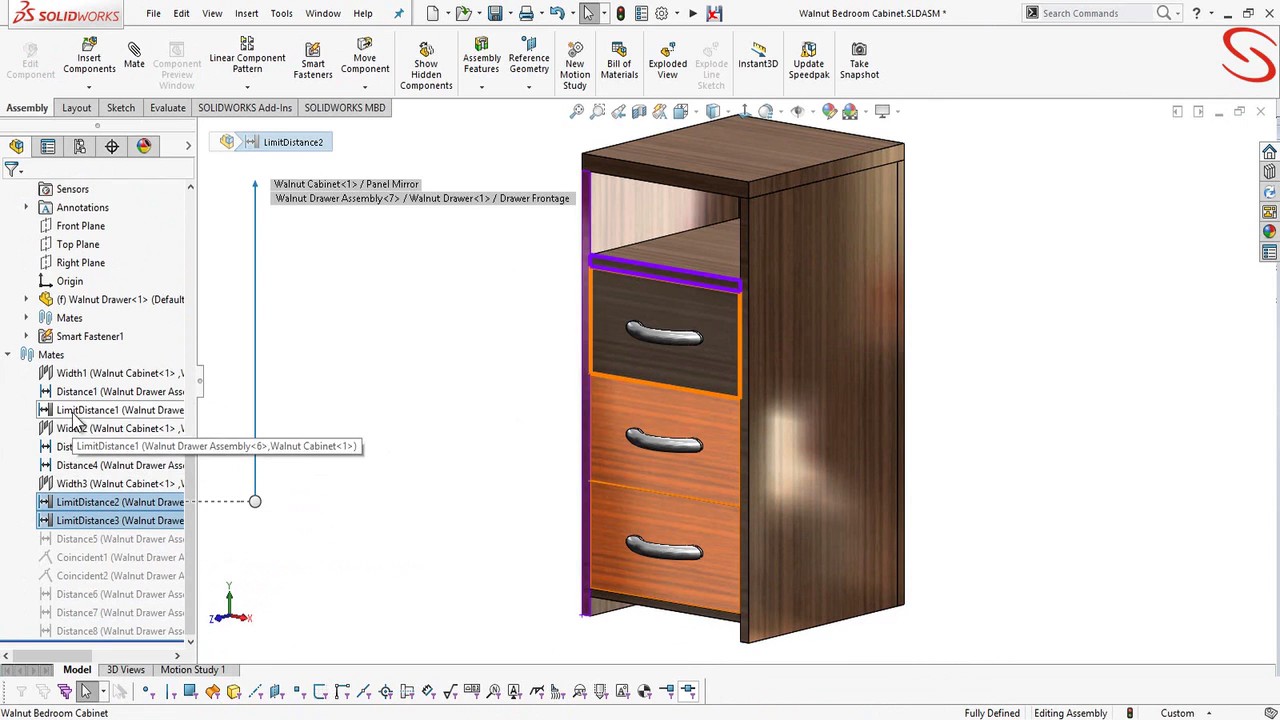The height and width of the screenshot is (720, 1280).
Task: Open the DisplayManager color ball tab
Action: coord(144,147)
